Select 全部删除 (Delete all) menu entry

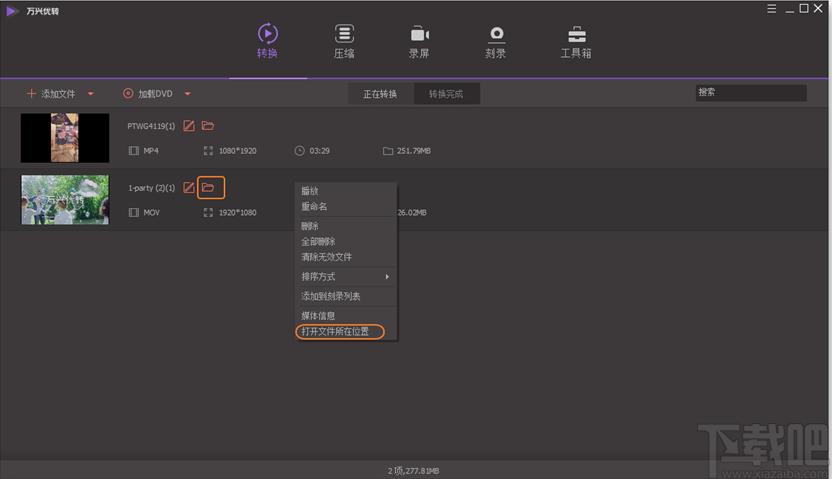point(345,241)
